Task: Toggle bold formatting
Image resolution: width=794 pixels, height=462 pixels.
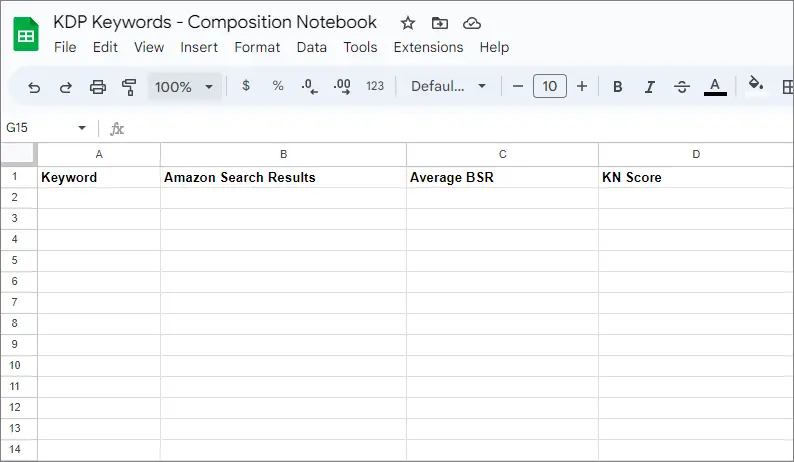Action: click(617, 87)
